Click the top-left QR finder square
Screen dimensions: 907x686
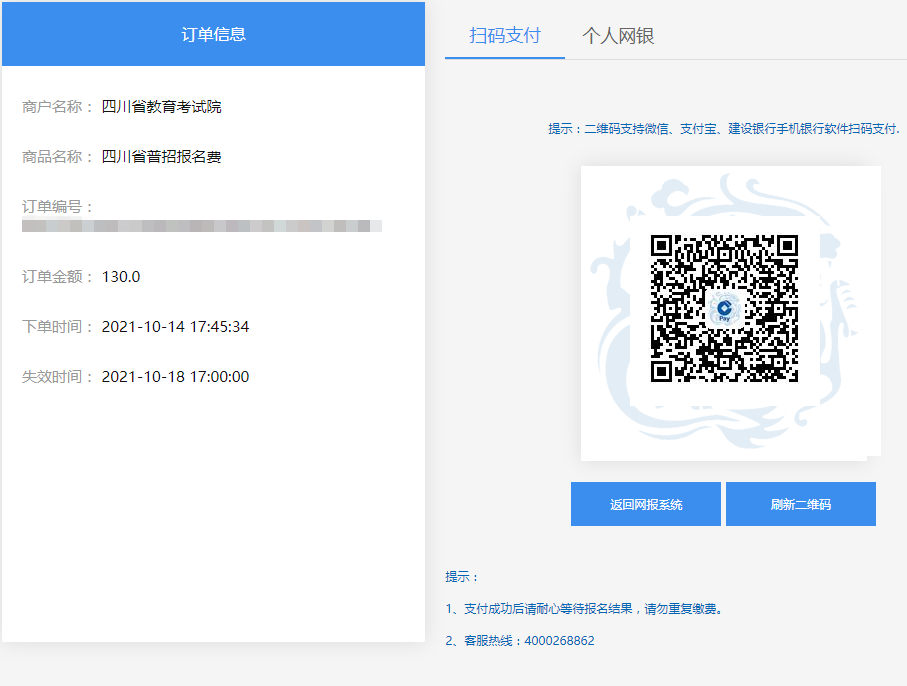coord(661,245)
